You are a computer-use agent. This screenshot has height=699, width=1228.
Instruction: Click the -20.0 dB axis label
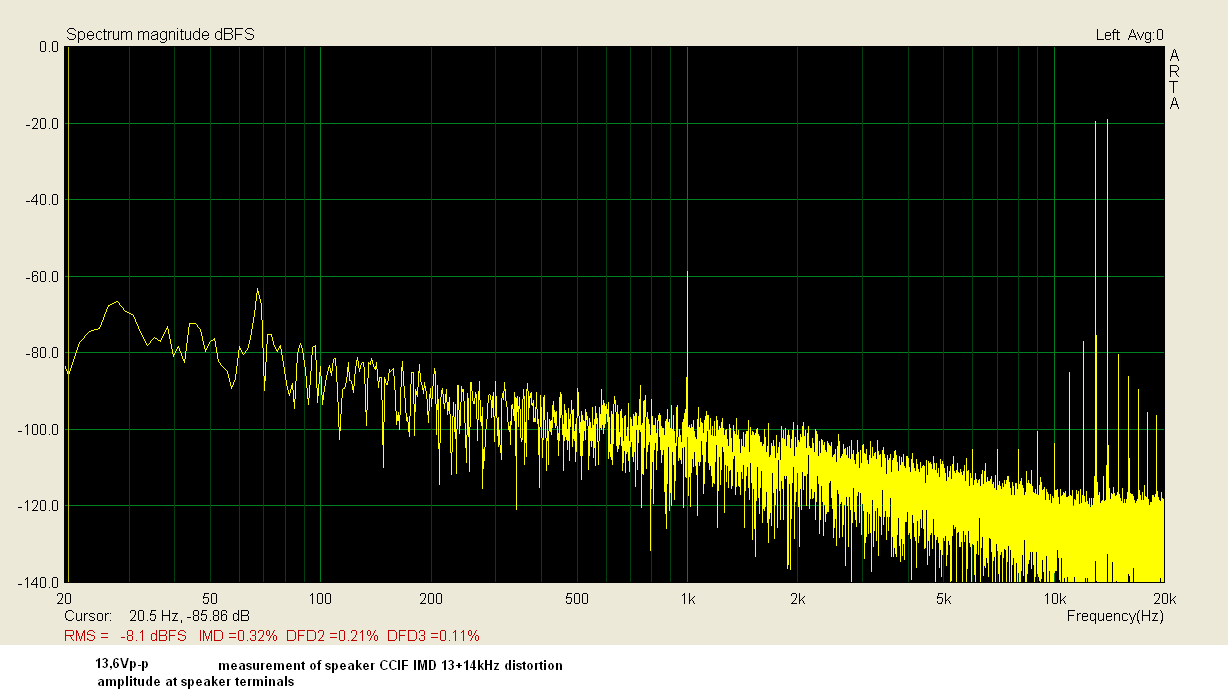pos(44,124)
